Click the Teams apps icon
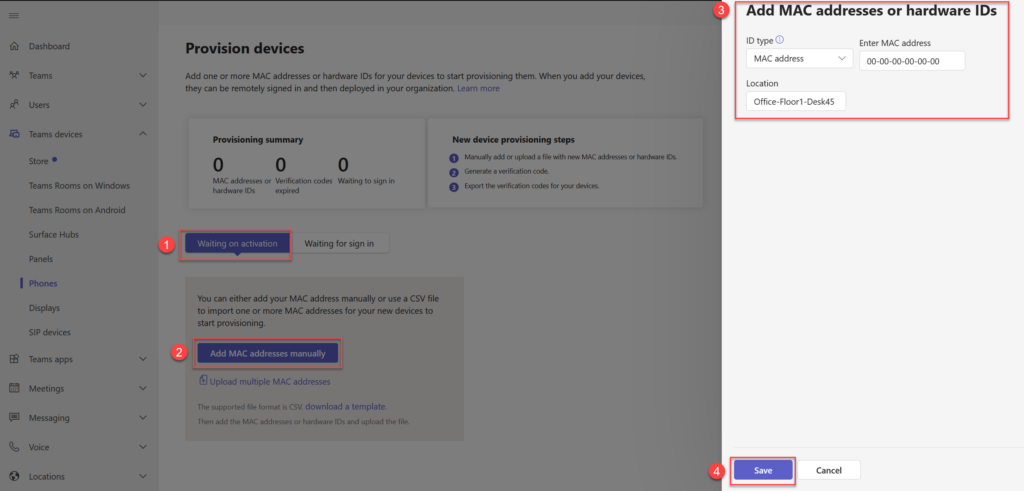1024x491 pixels. coord(14,359)
